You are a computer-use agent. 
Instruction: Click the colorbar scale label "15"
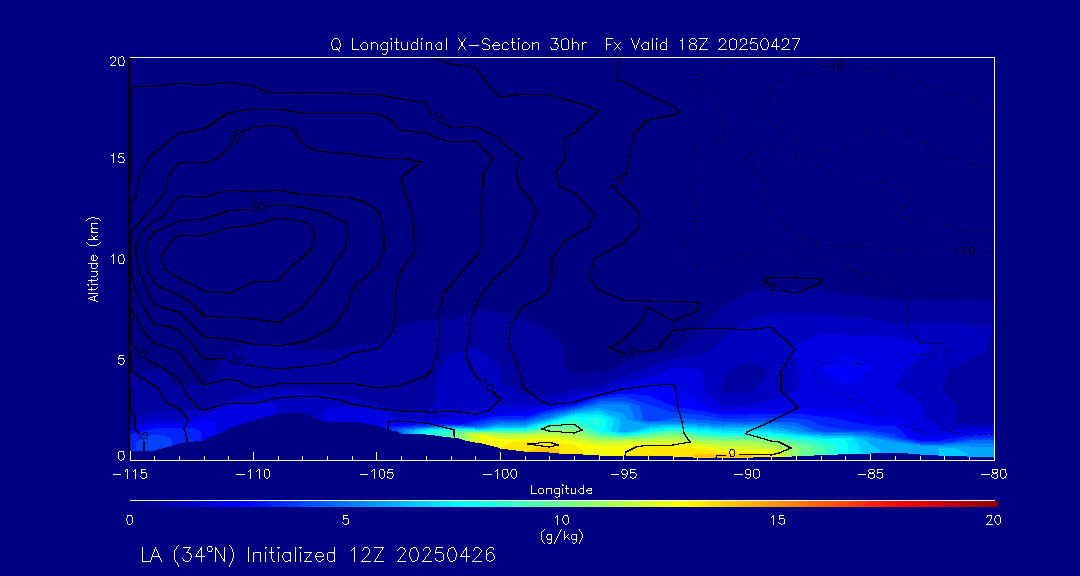point(778,521)
